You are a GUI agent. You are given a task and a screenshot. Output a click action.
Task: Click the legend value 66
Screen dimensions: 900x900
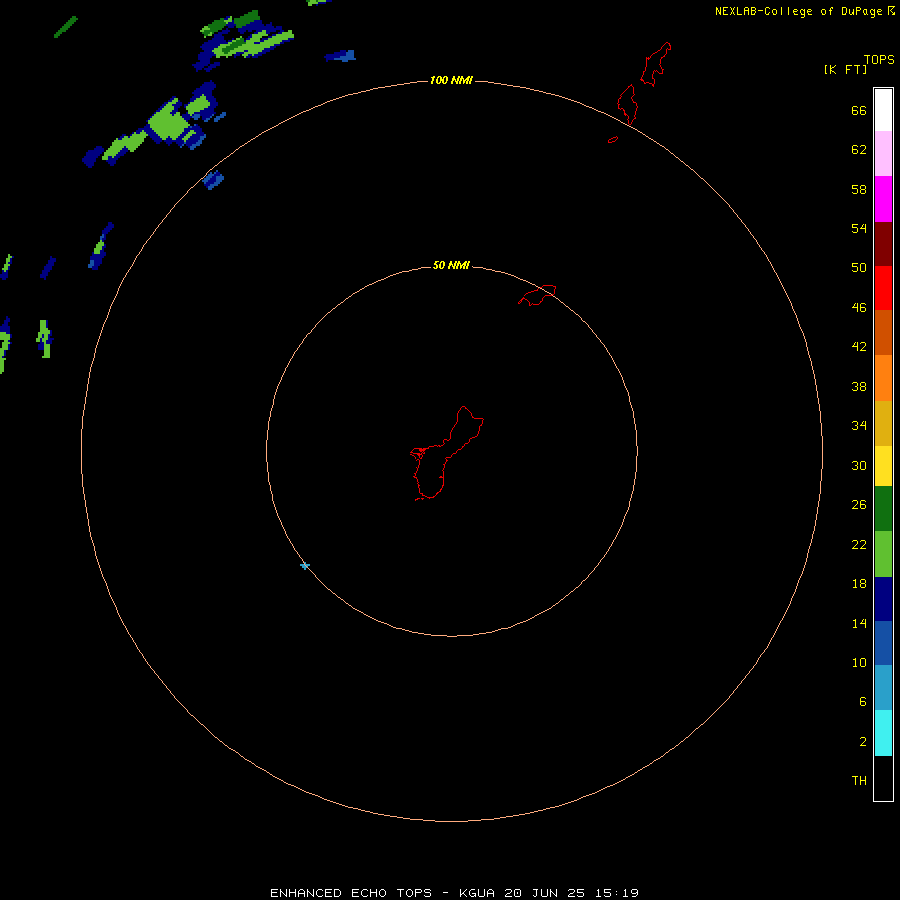[x=859, y=111]
